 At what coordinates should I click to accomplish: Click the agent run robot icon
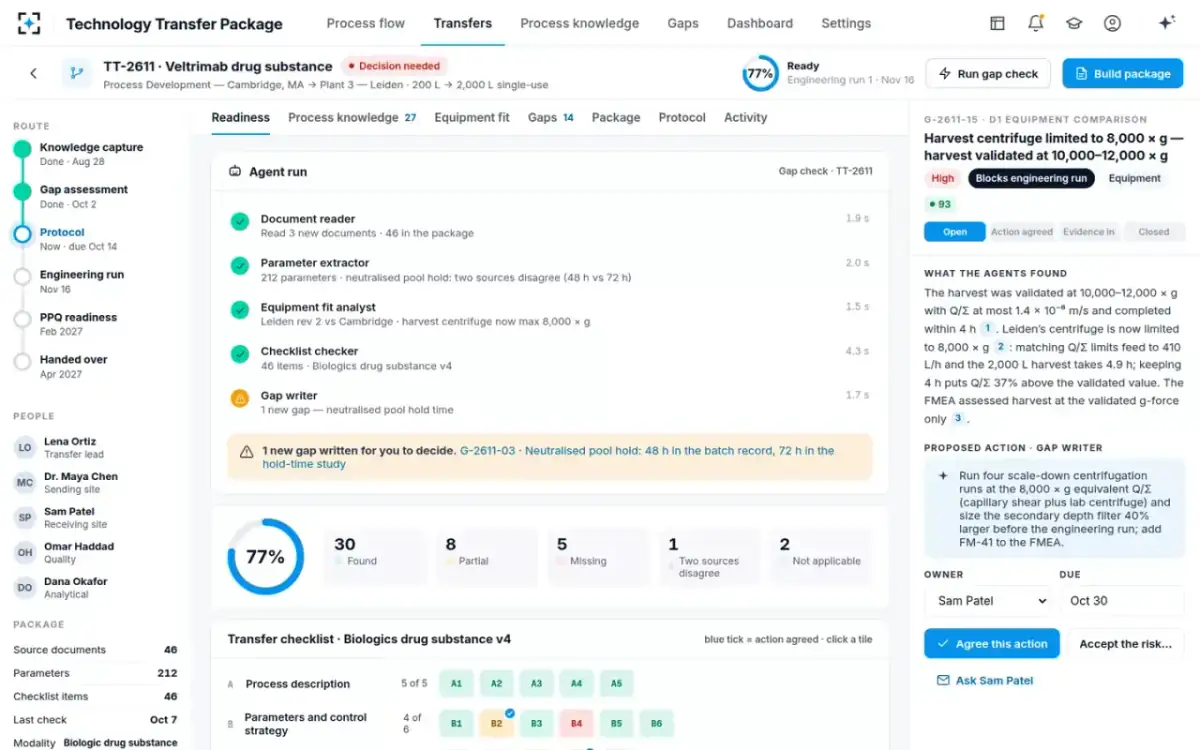235,172
